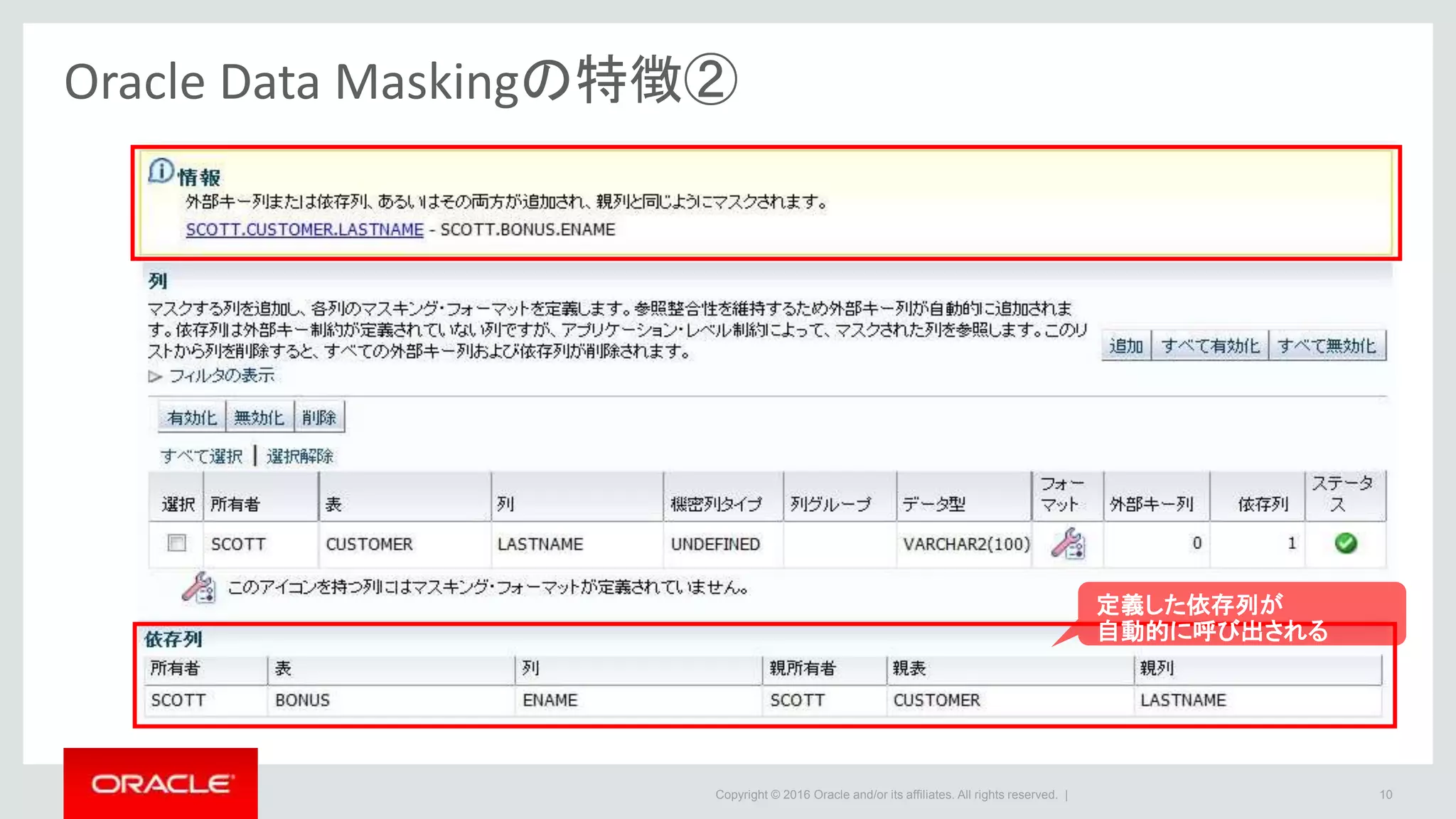Click the VARCHAR2(100) data type cell
Viewport: 1456px width, 819px height.
point(965,544)
